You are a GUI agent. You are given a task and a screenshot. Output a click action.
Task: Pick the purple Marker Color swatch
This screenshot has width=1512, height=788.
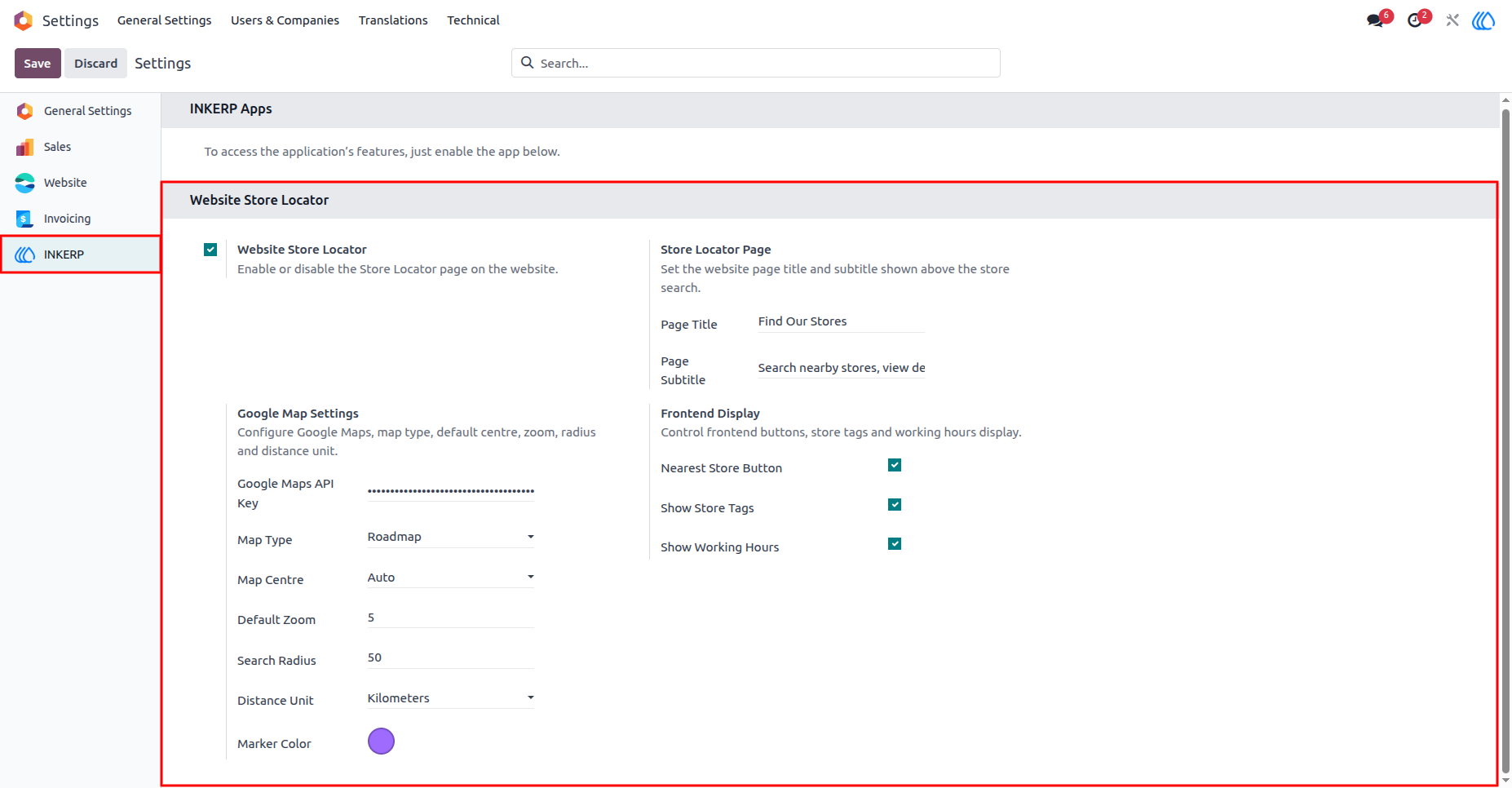[381, 742]
